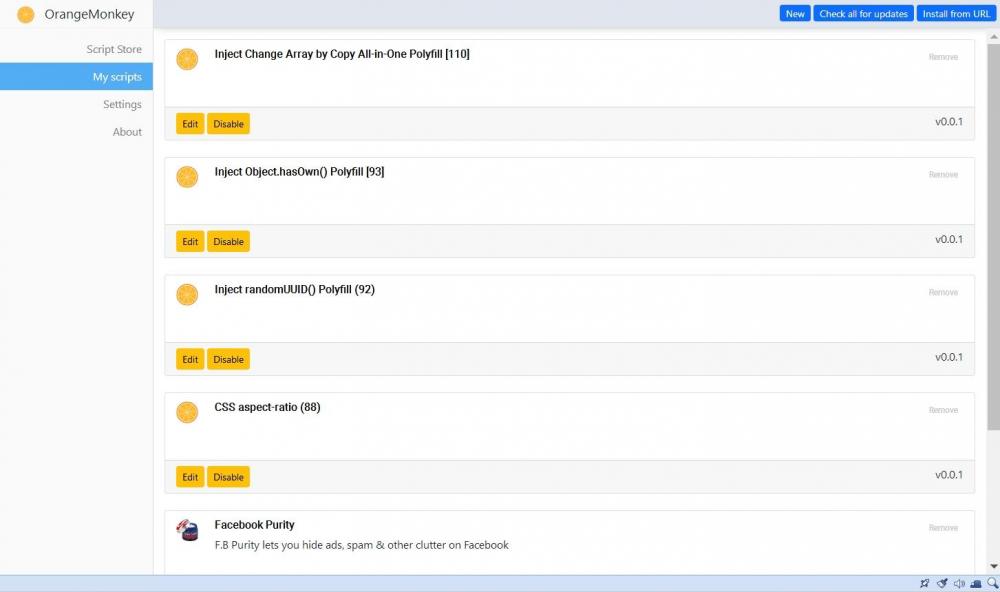Click the blue blocks icon in status bar

[976, 584]
